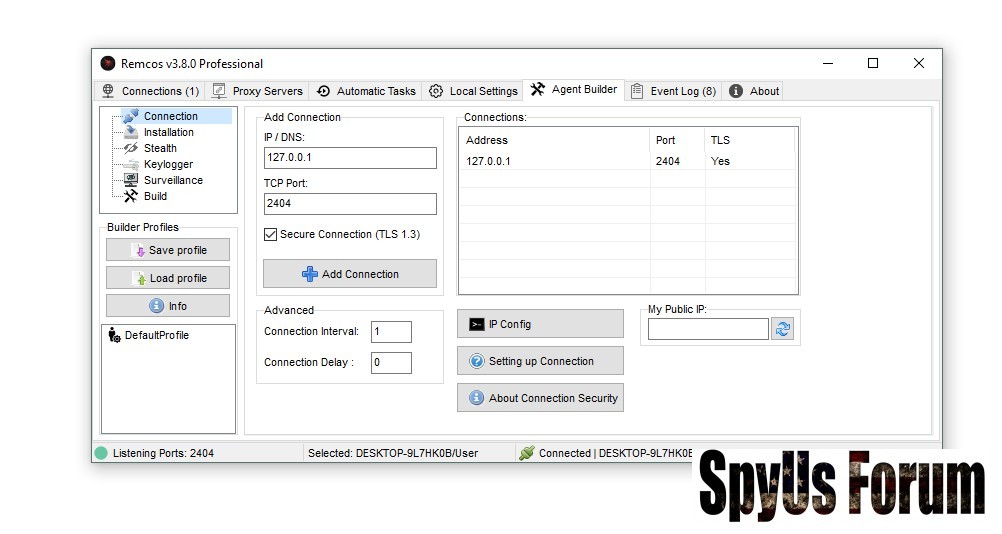Switch to the Event Log (8) tab
Image resolution: width=1002 pixels, height=534 pixels.
point(673,91)
